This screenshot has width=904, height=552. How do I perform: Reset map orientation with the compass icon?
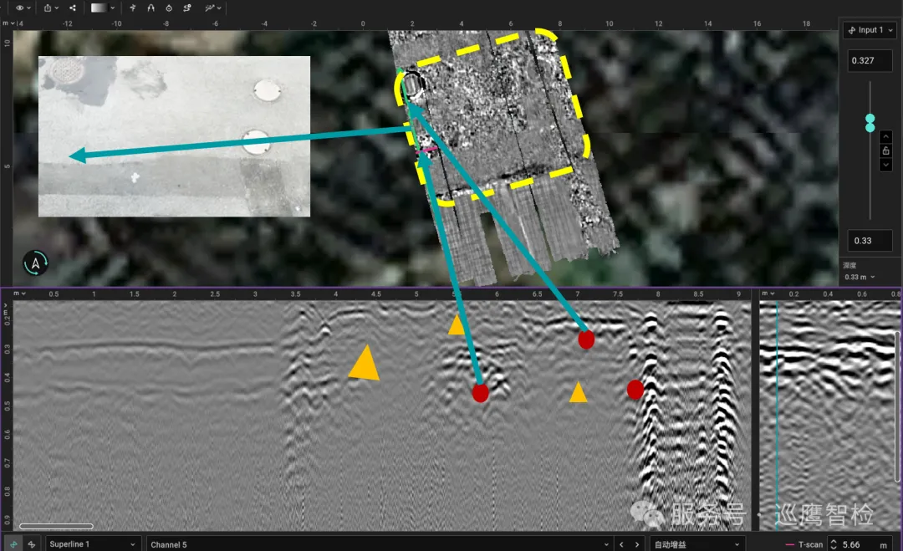click(37, 264)
